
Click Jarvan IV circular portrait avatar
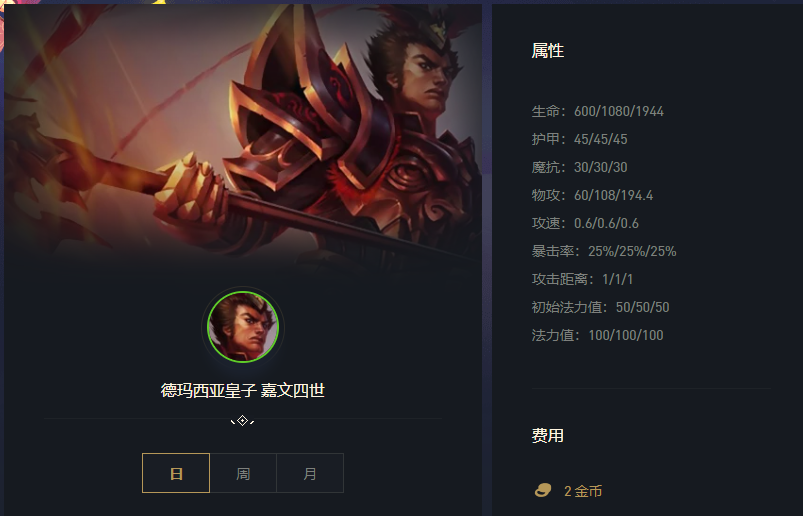[243, 327]
